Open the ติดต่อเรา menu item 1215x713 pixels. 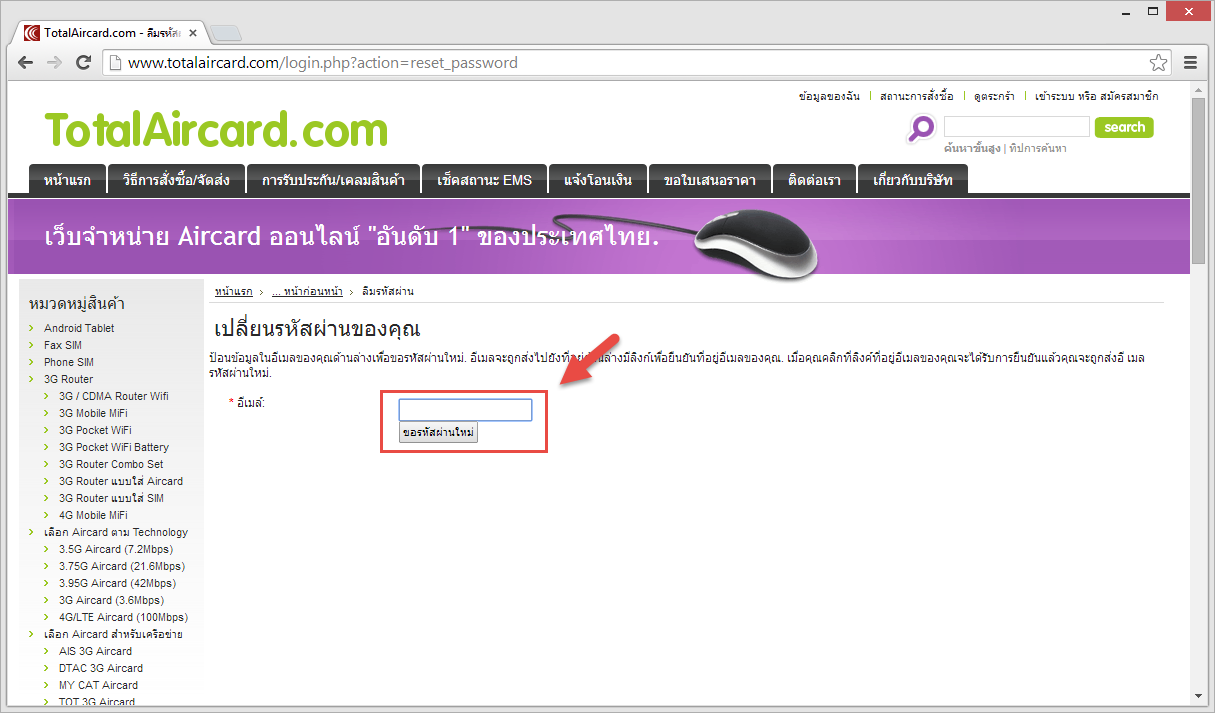click(x=814, y=180)
